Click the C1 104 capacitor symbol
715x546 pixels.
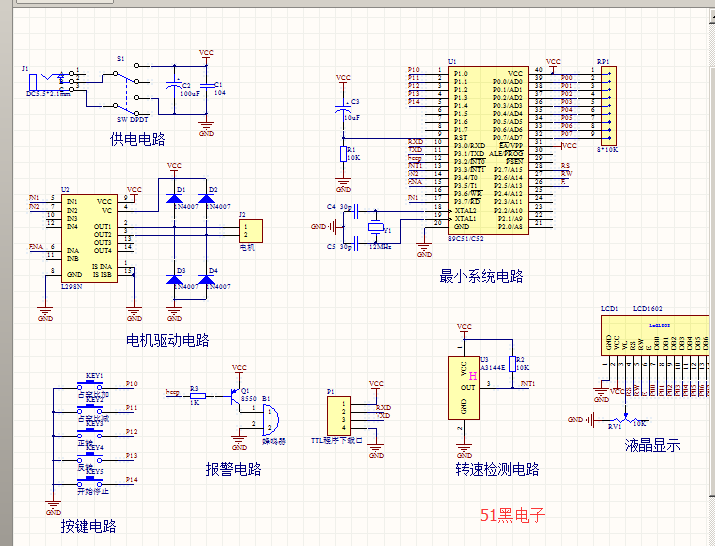(x=207, y=86)
